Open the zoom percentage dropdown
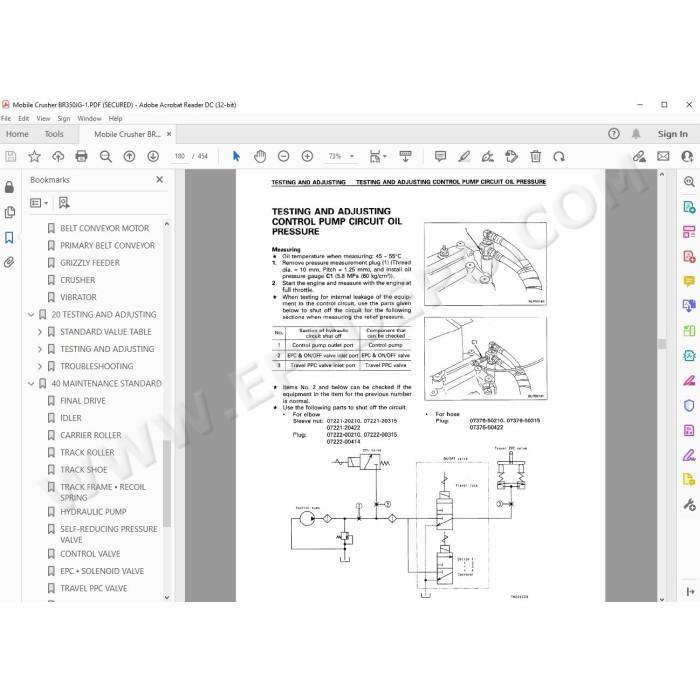700x700 pixels. click(x=352, y=156)
